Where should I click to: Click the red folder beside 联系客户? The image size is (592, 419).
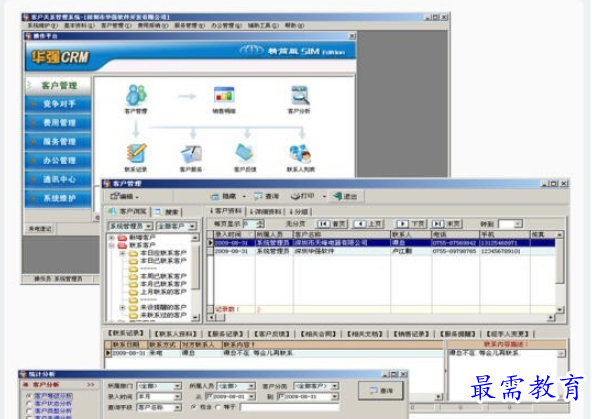[x=122, y=245]
